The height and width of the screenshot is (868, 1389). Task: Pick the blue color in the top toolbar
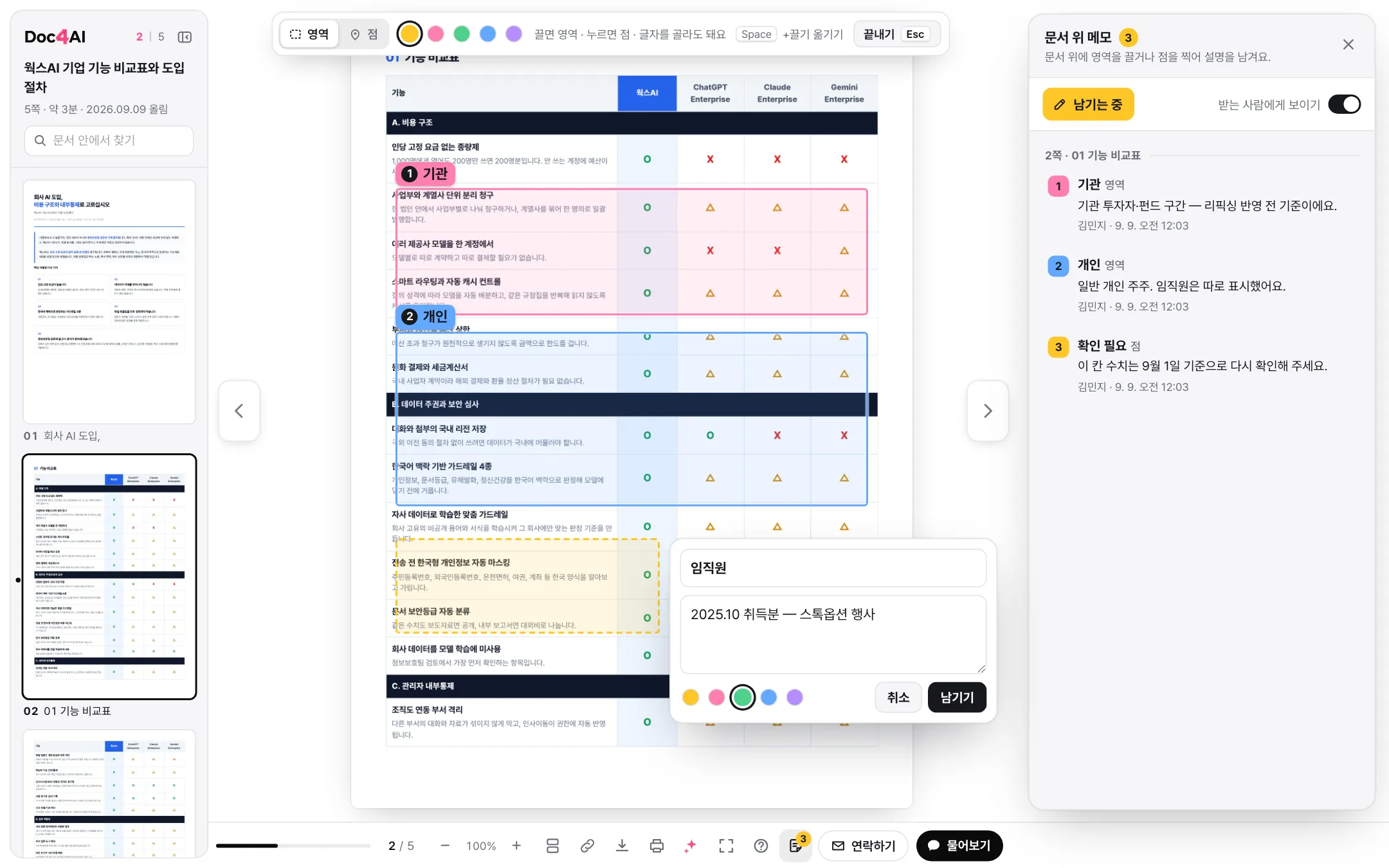click(488, 34)
